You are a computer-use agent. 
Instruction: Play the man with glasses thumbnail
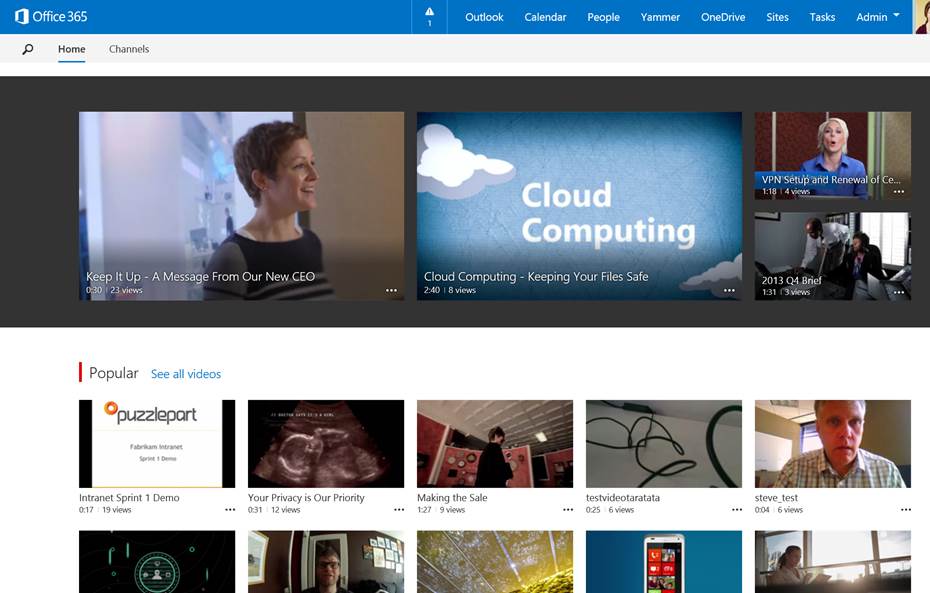click(326, 562)
